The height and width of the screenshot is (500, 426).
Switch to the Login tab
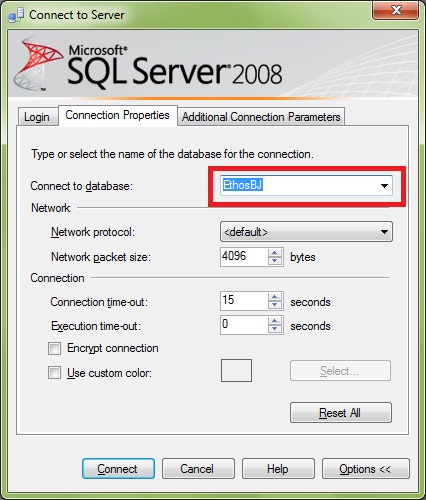pyautogui.click(x=37, y=117)
